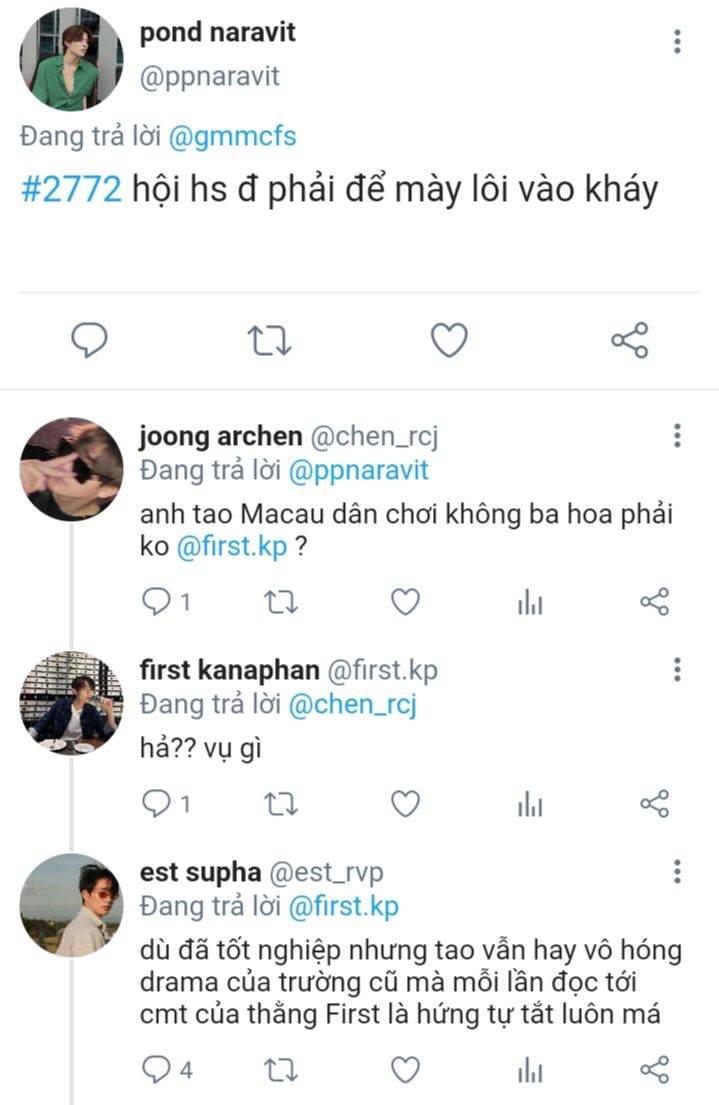Image resolution: width=719 pixels, height=1105 pixels.
Task: Open est supha's reply comments
Action: pos(157,1071)
